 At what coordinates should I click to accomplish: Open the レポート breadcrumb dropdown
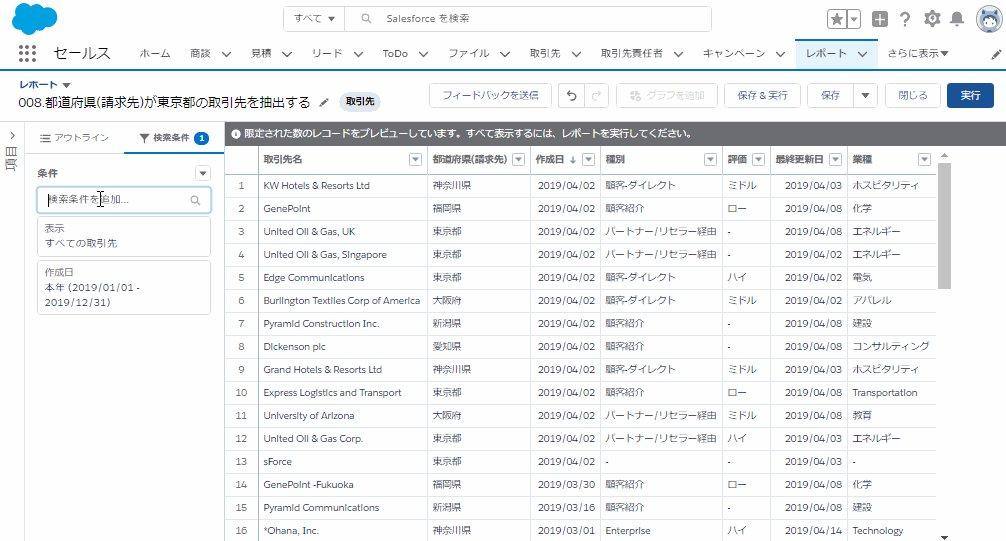click(67, 85)
